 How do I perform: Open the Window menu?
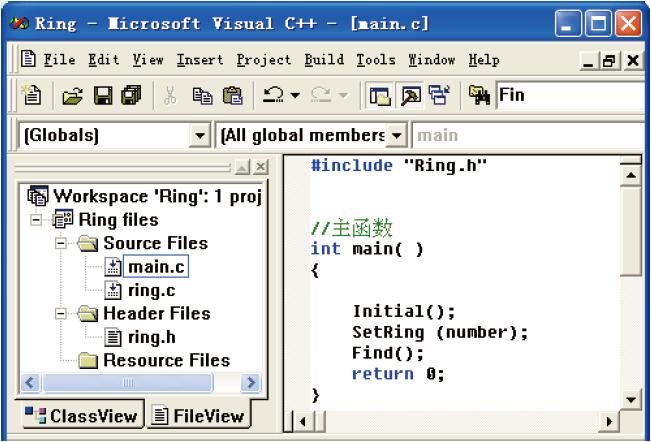tap(432, 60)
